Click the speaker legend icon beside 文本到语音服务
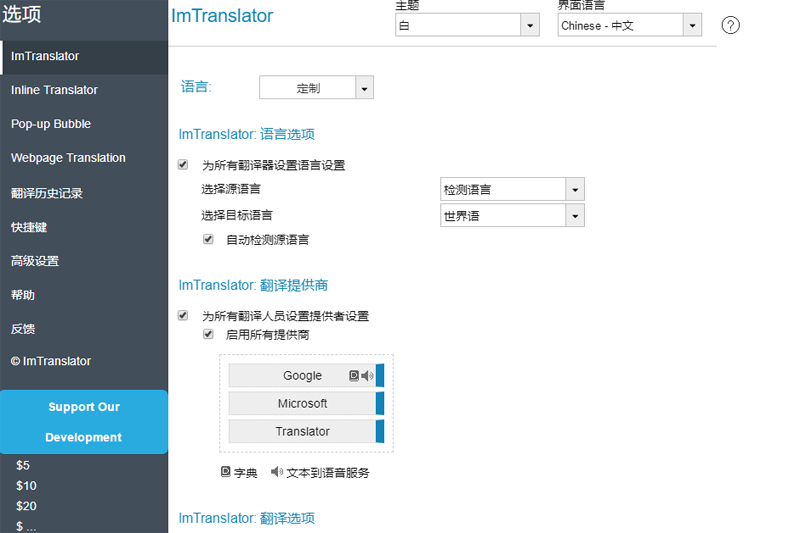The height and width of the screenshot is (533, 800). (277, 472)
